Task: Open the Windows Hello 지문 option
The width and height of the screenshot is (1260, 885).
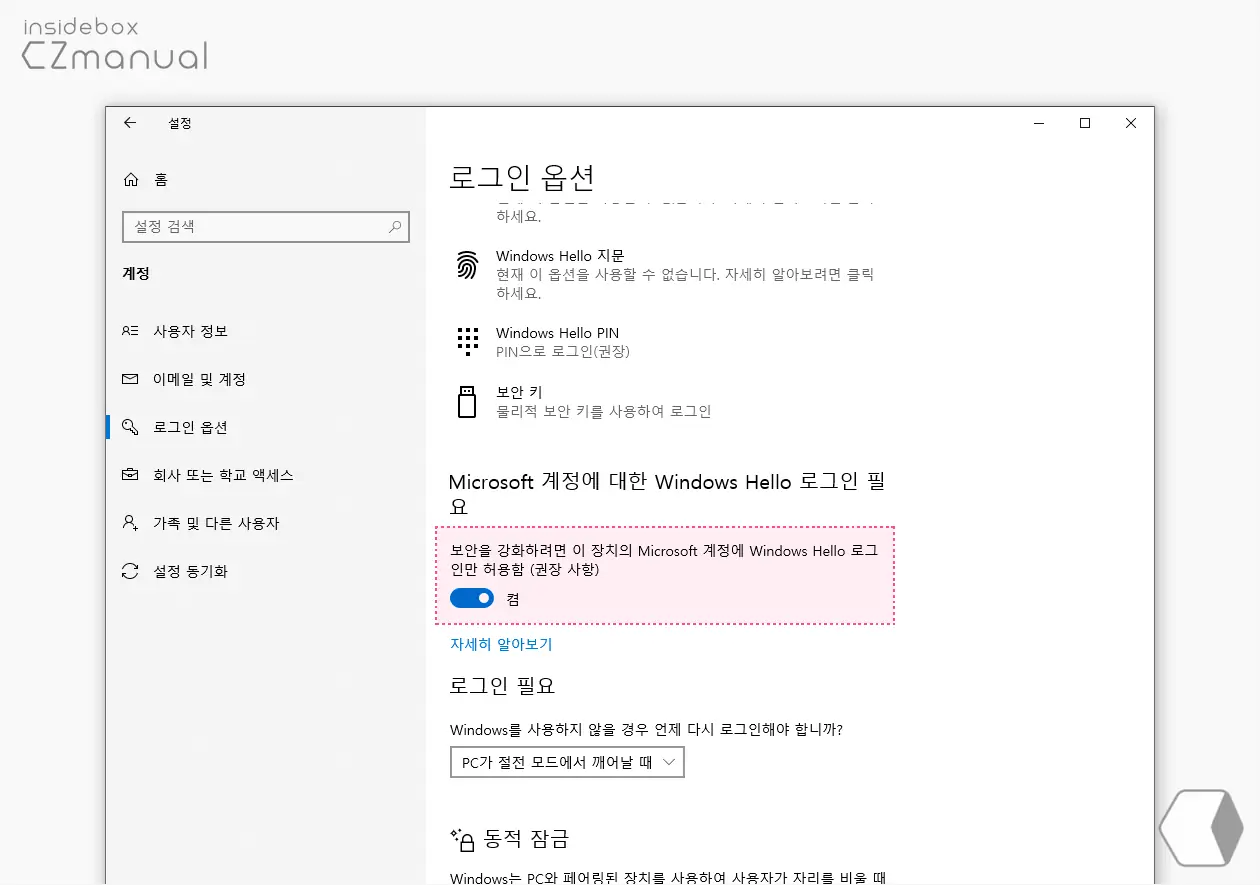Action: pyautogui.click(x=665, y=274)
